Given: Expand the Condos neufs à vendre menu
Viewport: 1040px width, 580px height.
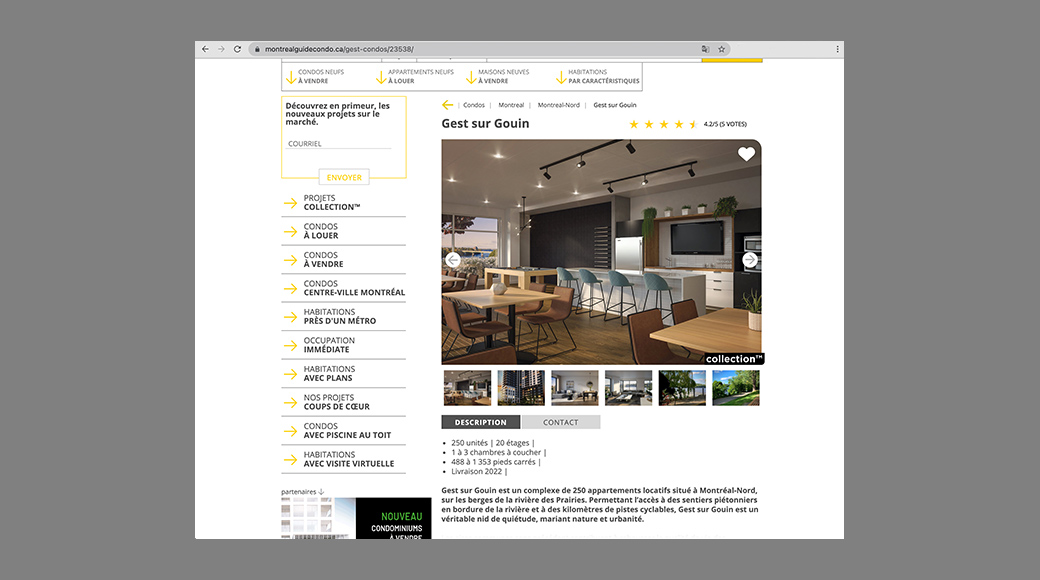Looking at the screenshot, I should (x=318, y=75).
